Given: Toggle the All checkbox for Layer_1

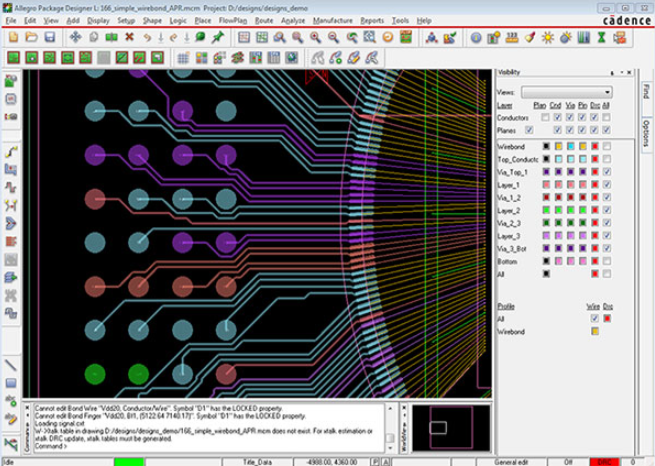Looking at the screenshot, I should (x=608, y=185).
